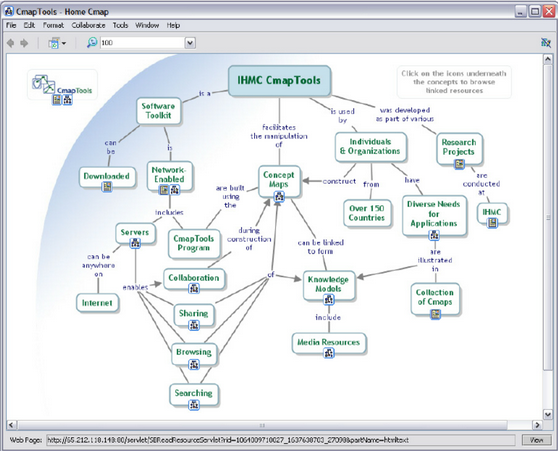Select the CmapTools Program concept node
The width and height of the screenshot is (558, 451).
pos(194,243)
